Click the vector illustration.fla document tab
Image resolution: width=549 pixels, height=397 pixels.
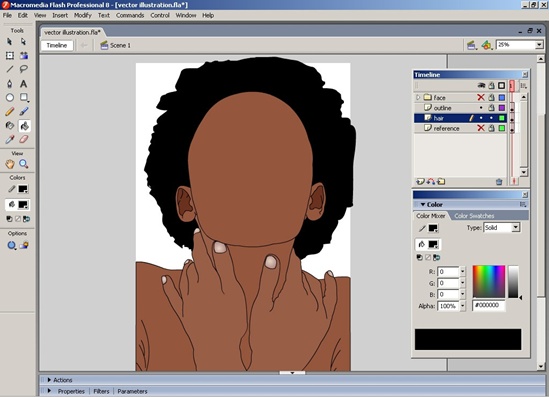(72, 32)
